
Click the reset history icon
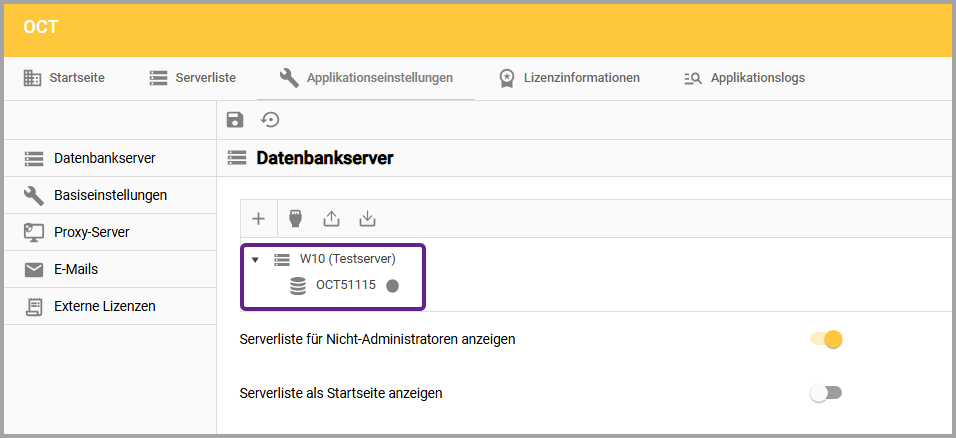[x=270, y=120]
